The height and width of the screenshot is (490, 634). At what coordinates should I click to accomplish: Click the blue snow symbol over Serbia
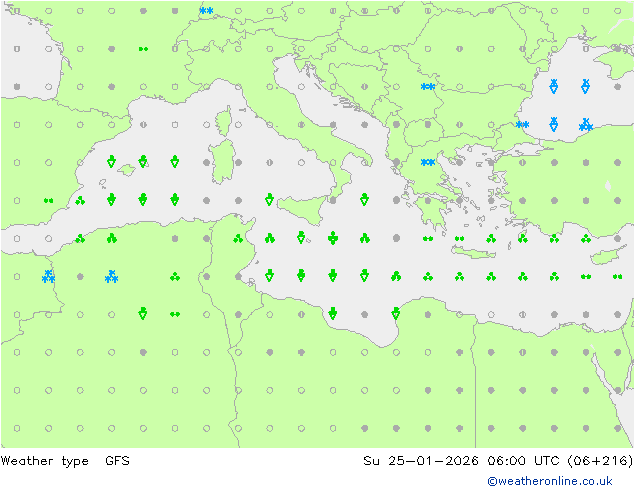(x=428, y=86)
